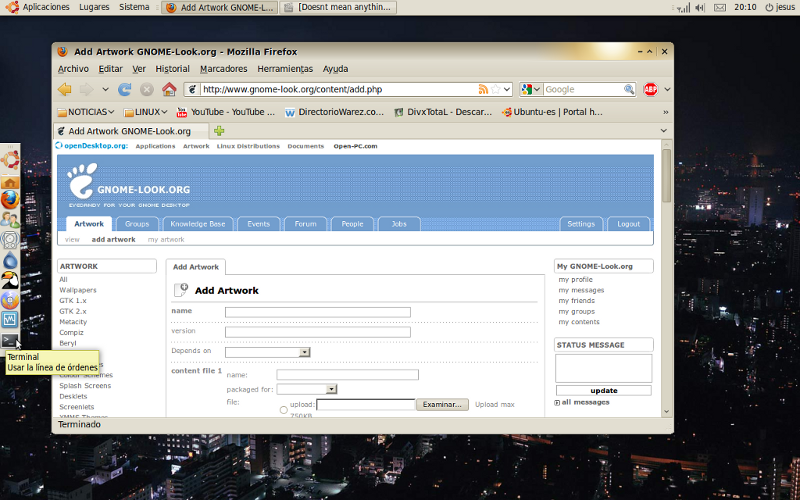Image resolution: width=800 pixels, height=500 pixels.
Task: Open the my messages link
Action: click(x=581, y=290)
